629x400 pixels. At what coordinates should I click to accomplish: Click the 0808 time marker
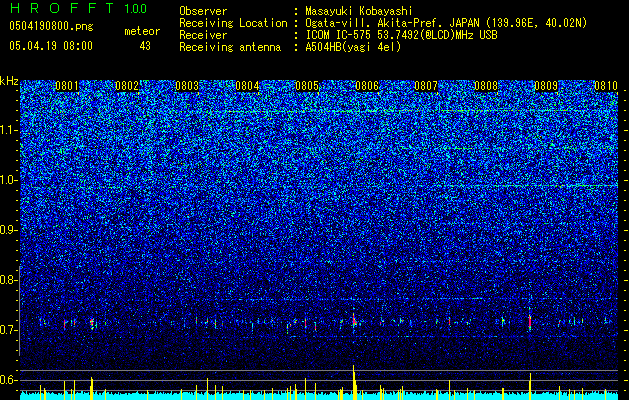click(486, 86)
